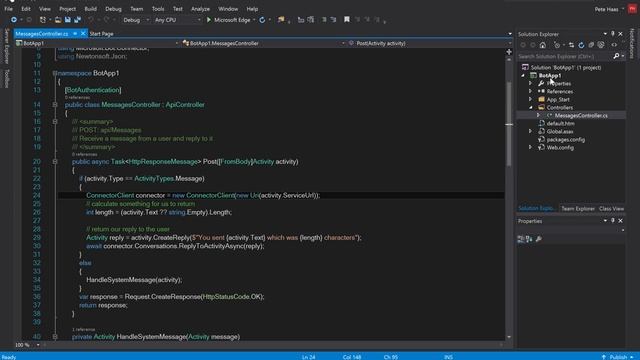Open the File menu
Screen dimensions: 640x360
pyautogui.click(x=8, y=9)
